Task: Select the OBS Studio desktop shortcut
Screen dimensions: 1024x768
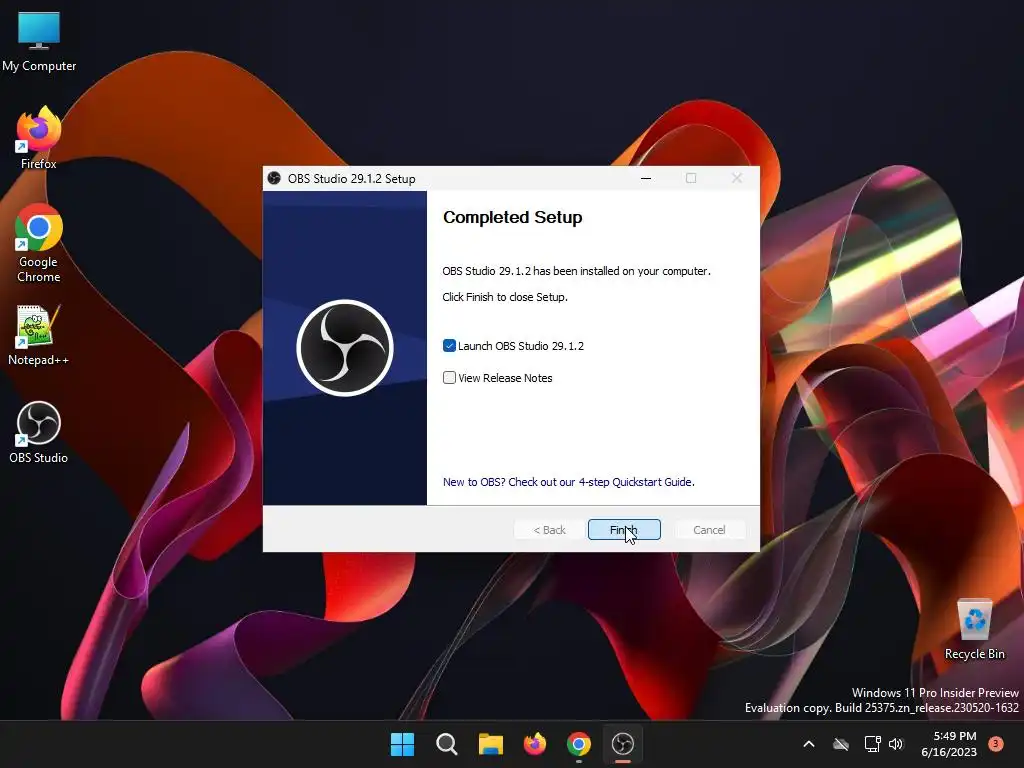Action: 39,432
